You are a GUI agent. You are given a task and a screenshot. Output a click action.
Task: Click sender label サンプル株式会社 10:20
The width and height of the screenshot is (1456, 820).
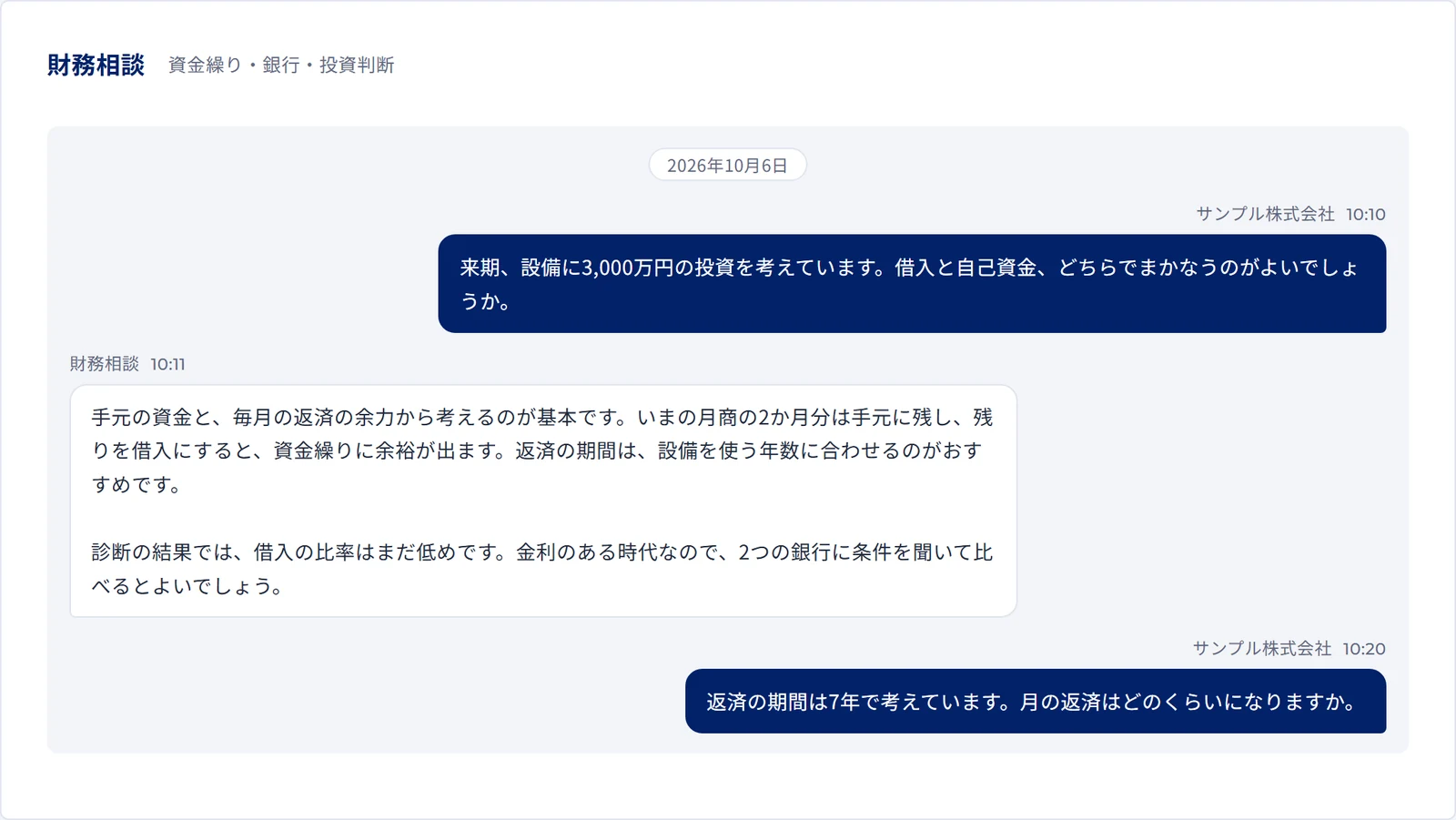pyautogui.click(x=1289, y=648)
